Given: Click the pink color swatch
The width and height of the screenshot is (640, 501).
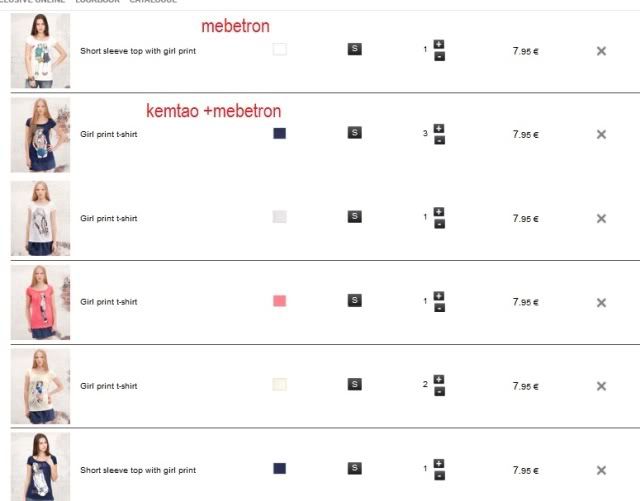Looking at the screenshot, I should pyautogui.click(x=279, y=300).
